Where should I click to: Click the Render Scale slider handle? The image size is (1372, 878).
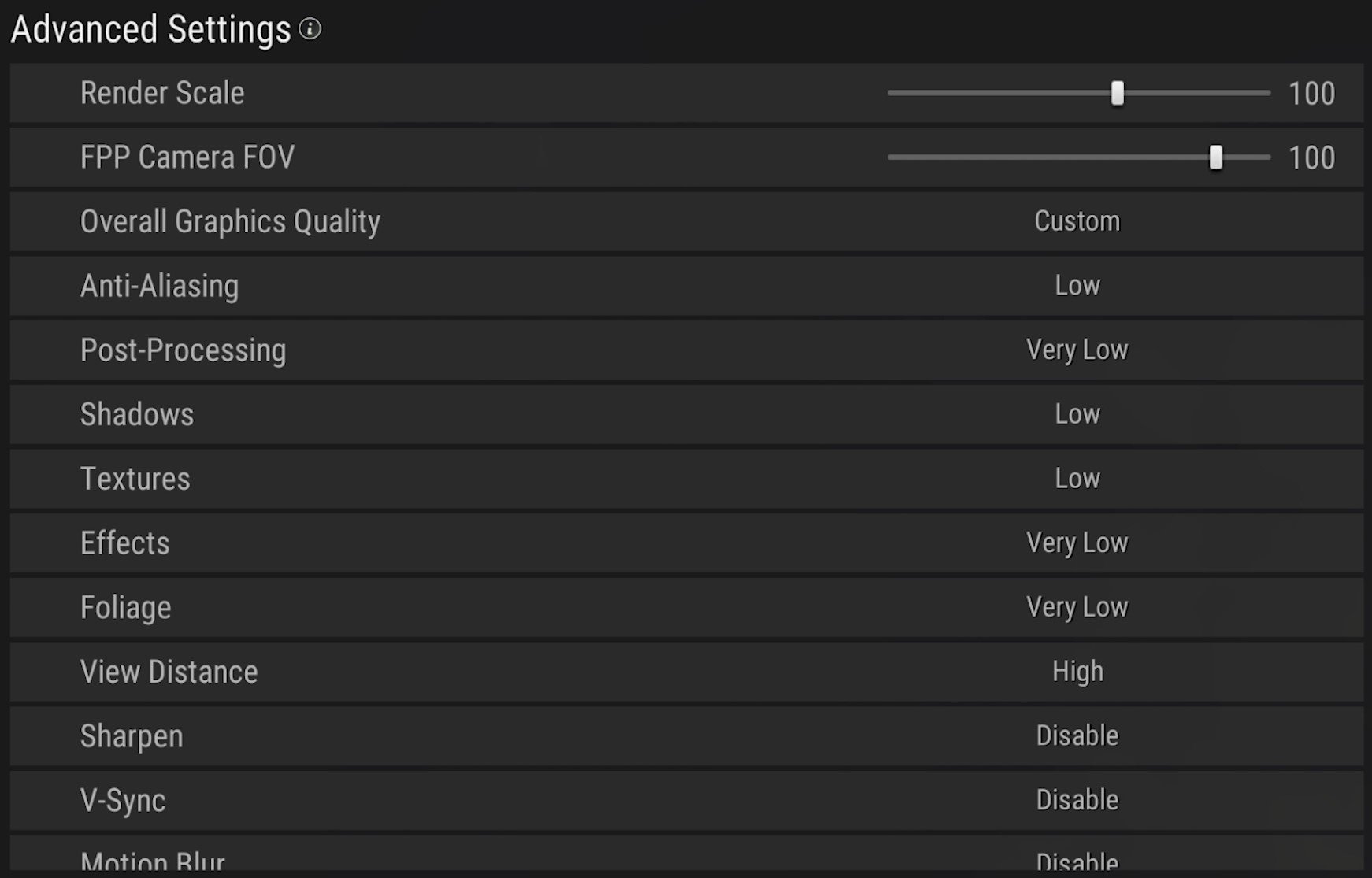point(1117,93)
